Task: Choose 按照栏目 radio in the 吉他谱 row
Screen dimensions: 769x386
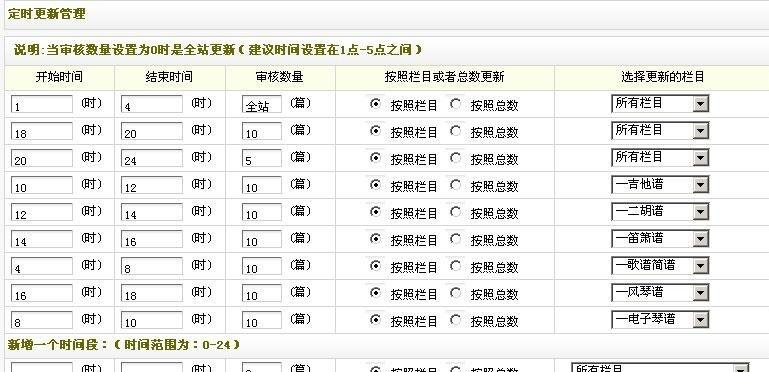Action: pyautogui.click(x=375, y=184)
